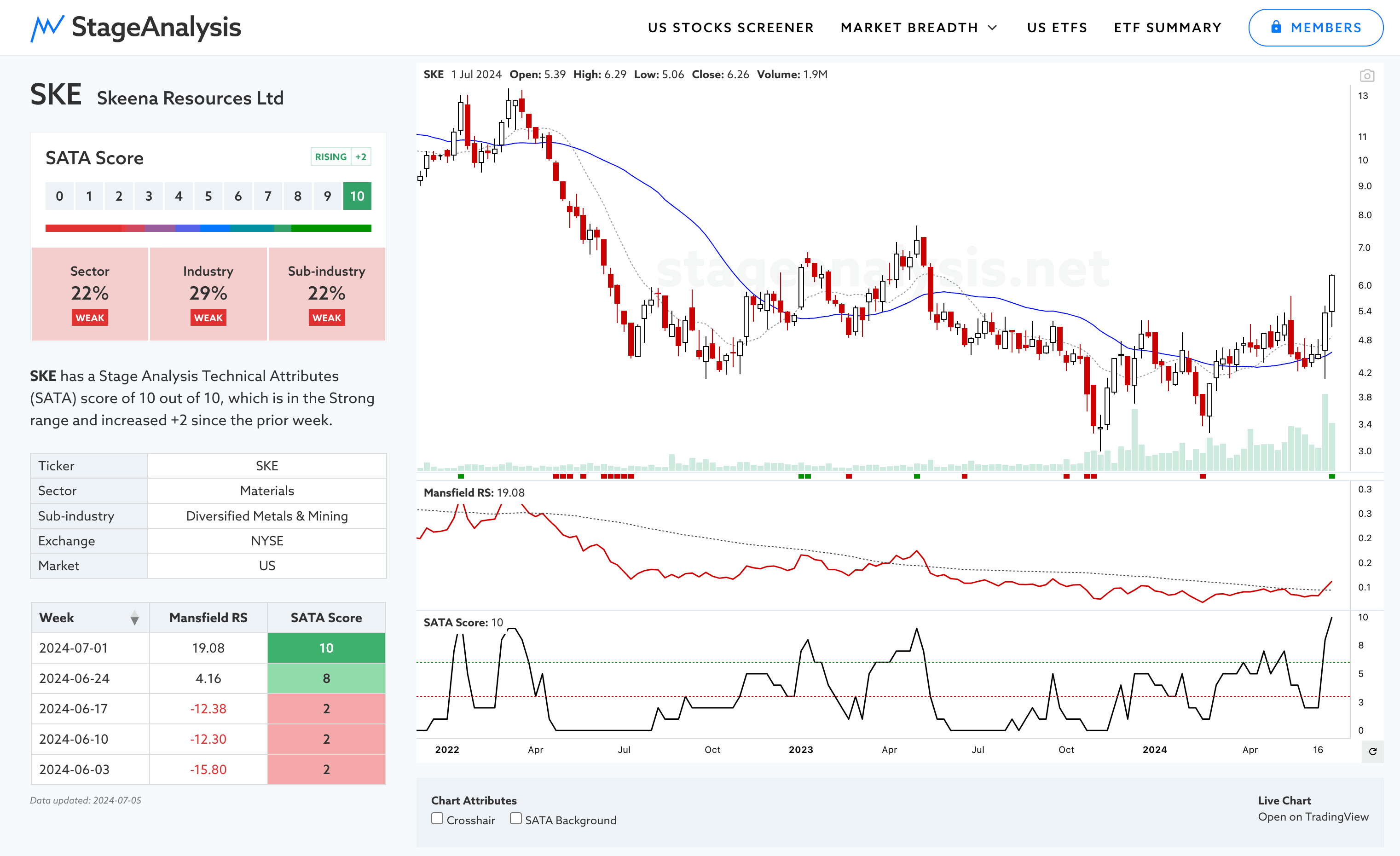Image resolution: width=1400 pixels, height=856 pixels.
Task: Click the Industry 29% weak card
Action: (208, 294)
